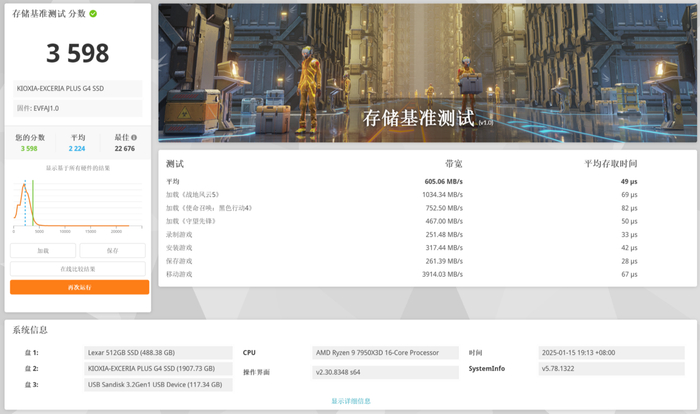Click the 保存 button

pos(112,251)
